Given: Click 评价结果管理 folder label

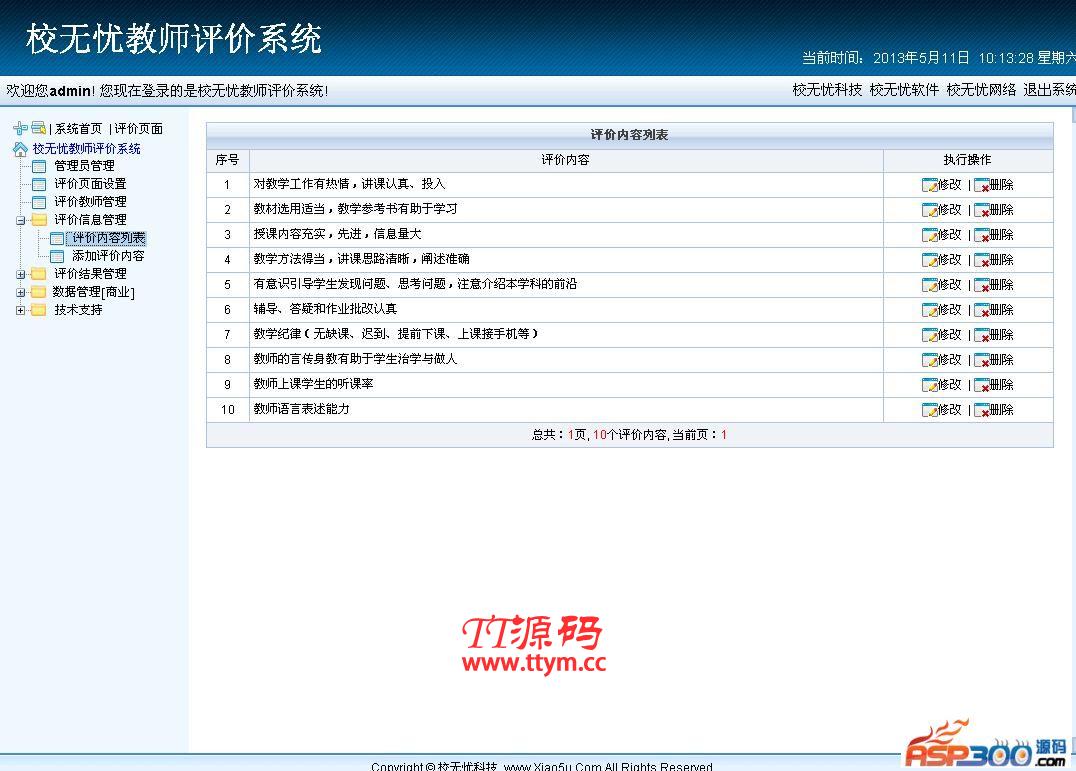Looking at the screenshot, I should point(90,274).
